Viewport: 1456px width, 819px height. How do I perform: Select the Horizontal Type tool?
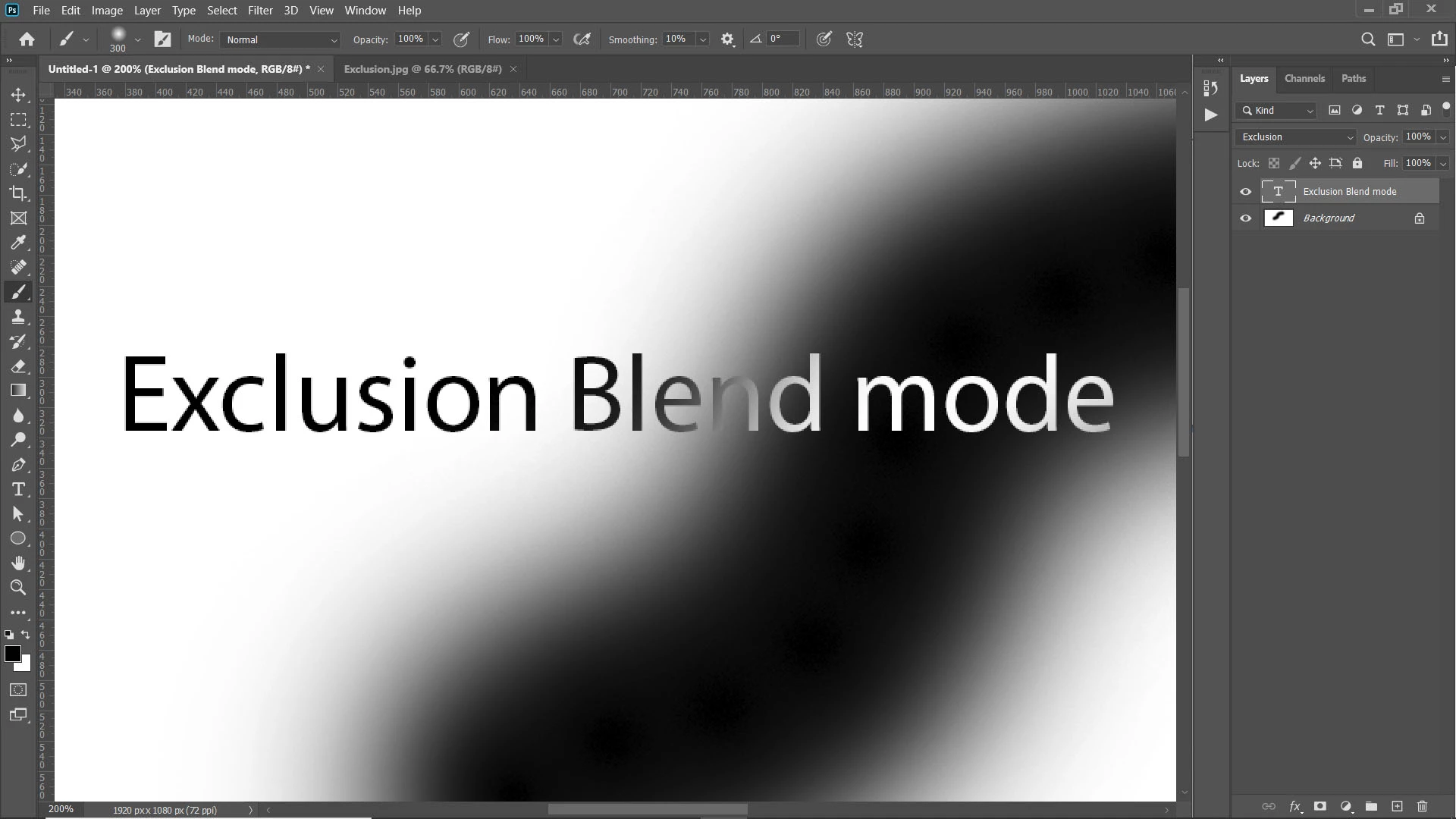[18, 489]
